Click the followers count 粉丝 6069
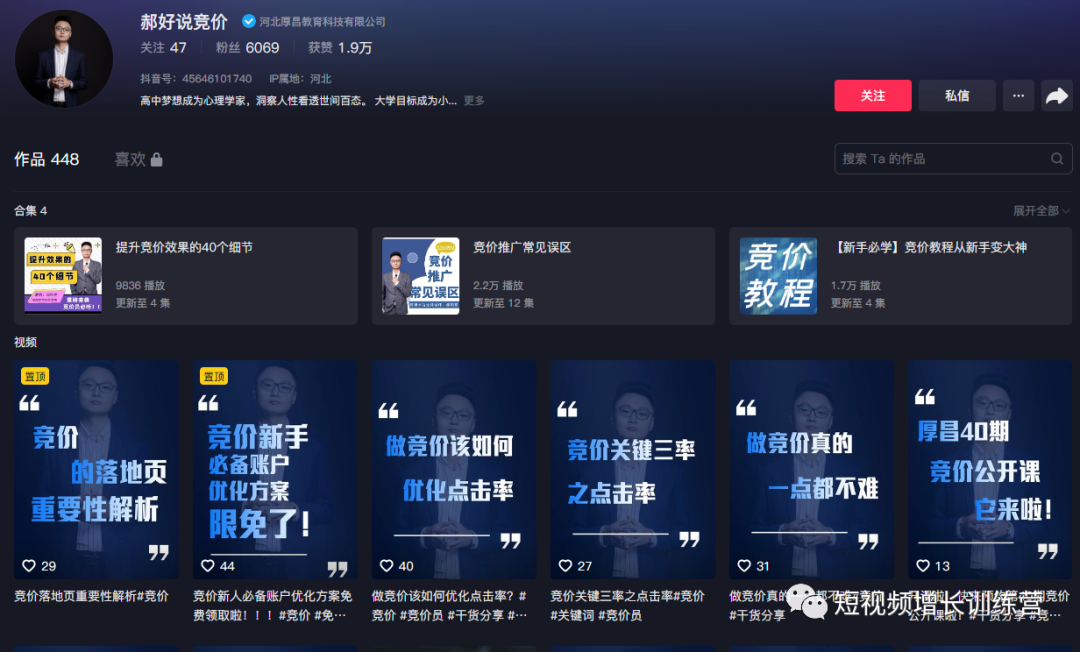This screenshot has width=1080, height=652. [247, 48]
